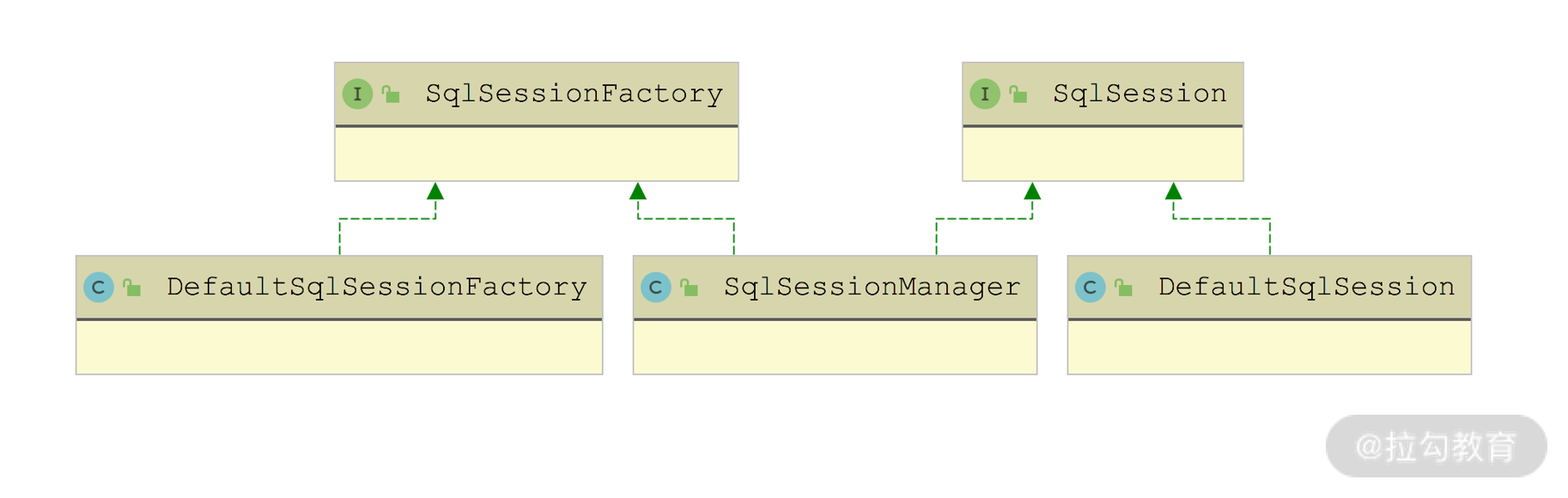Click the class icon beside DefaultSqlSessionFactory
This screenshot has width=1568, height=498.
pyautogui.click(x=99, y=287)
